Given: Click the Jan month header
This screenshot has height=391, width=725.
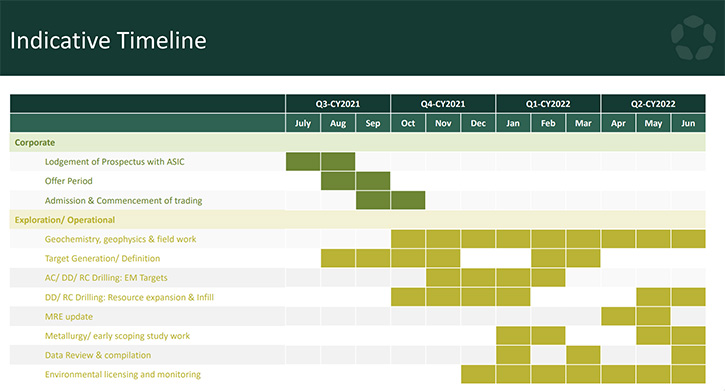Looking at the screenshot, I should 513,123.
